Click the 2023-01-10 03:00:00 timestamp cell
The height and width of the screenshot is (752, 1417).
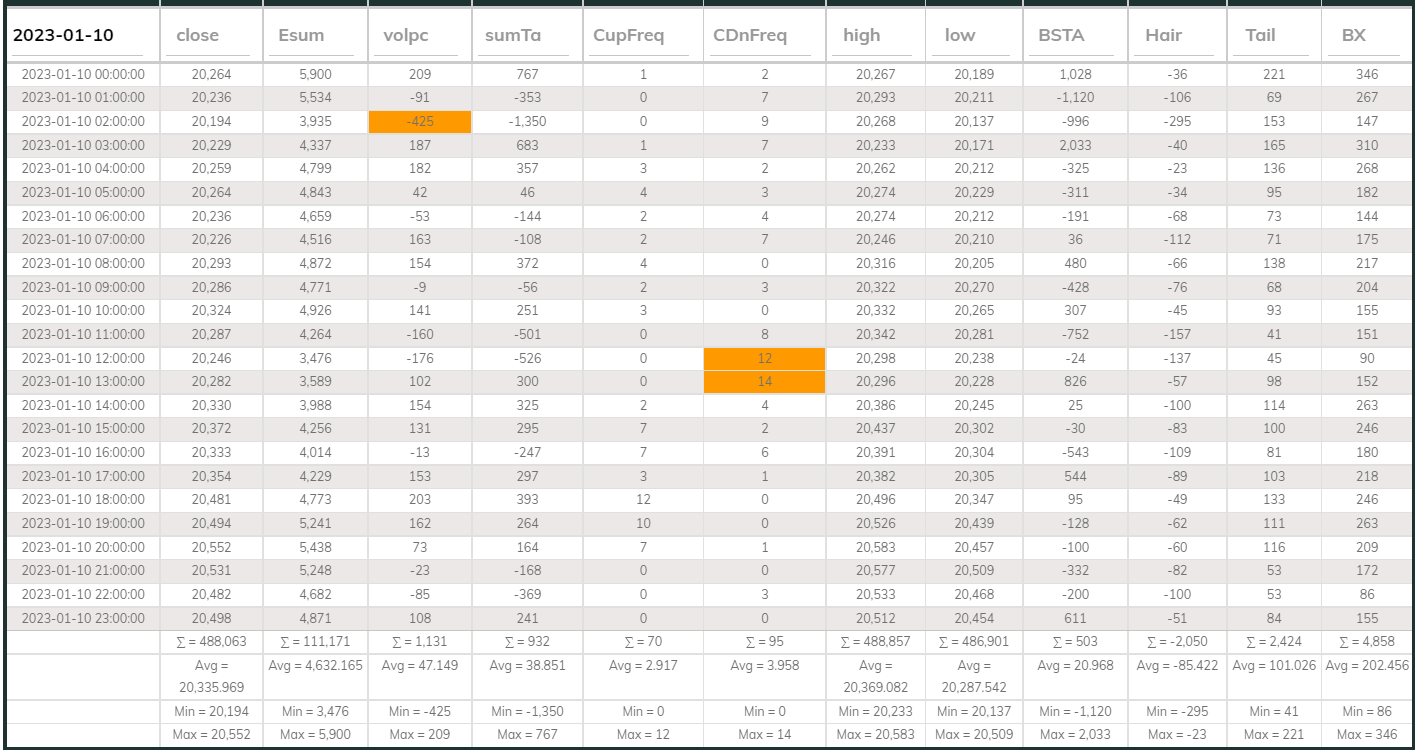(83, 146)
